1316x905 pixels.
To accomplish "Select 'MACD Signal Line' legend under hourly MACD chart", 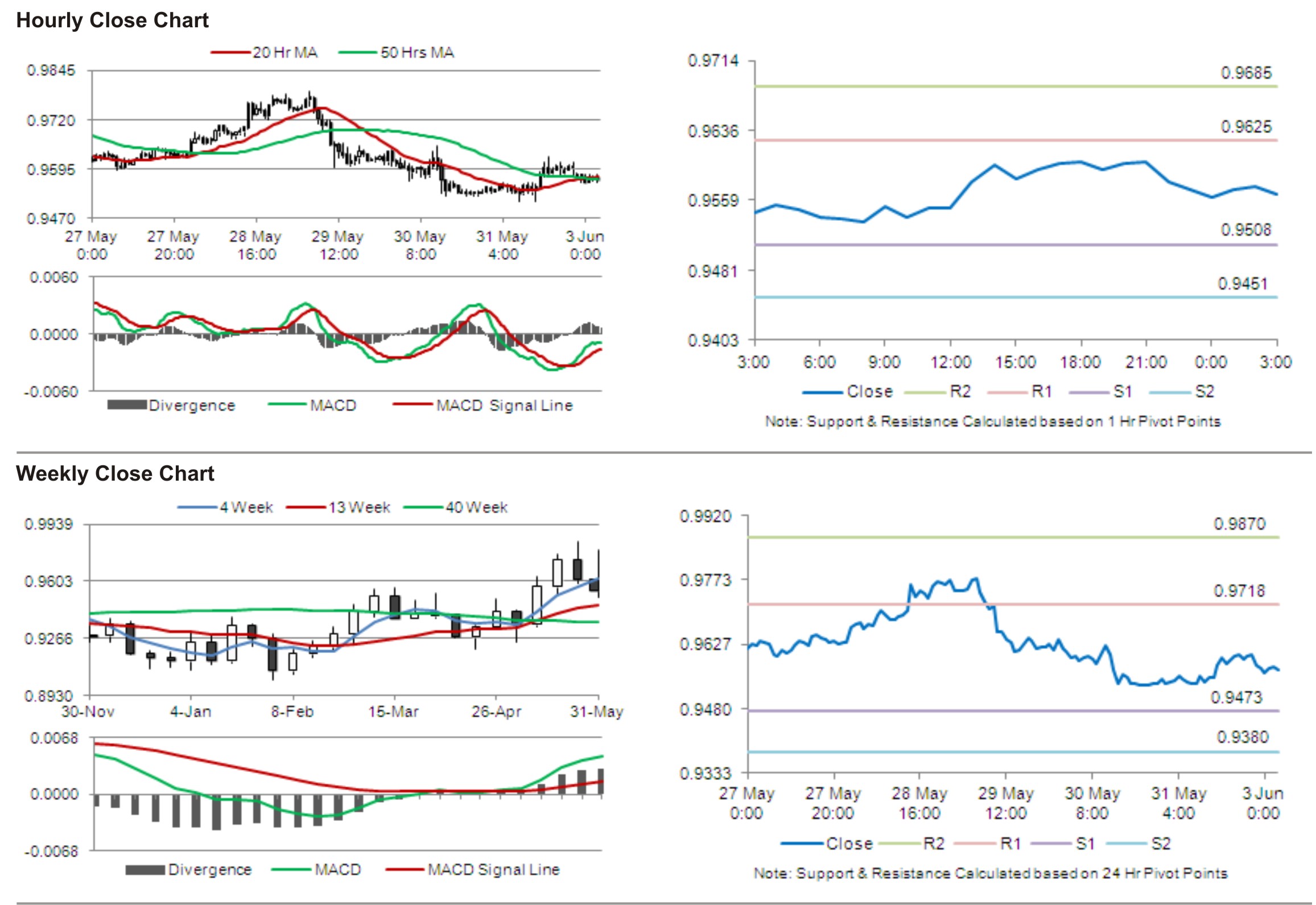I will click(x=504, y=406).
